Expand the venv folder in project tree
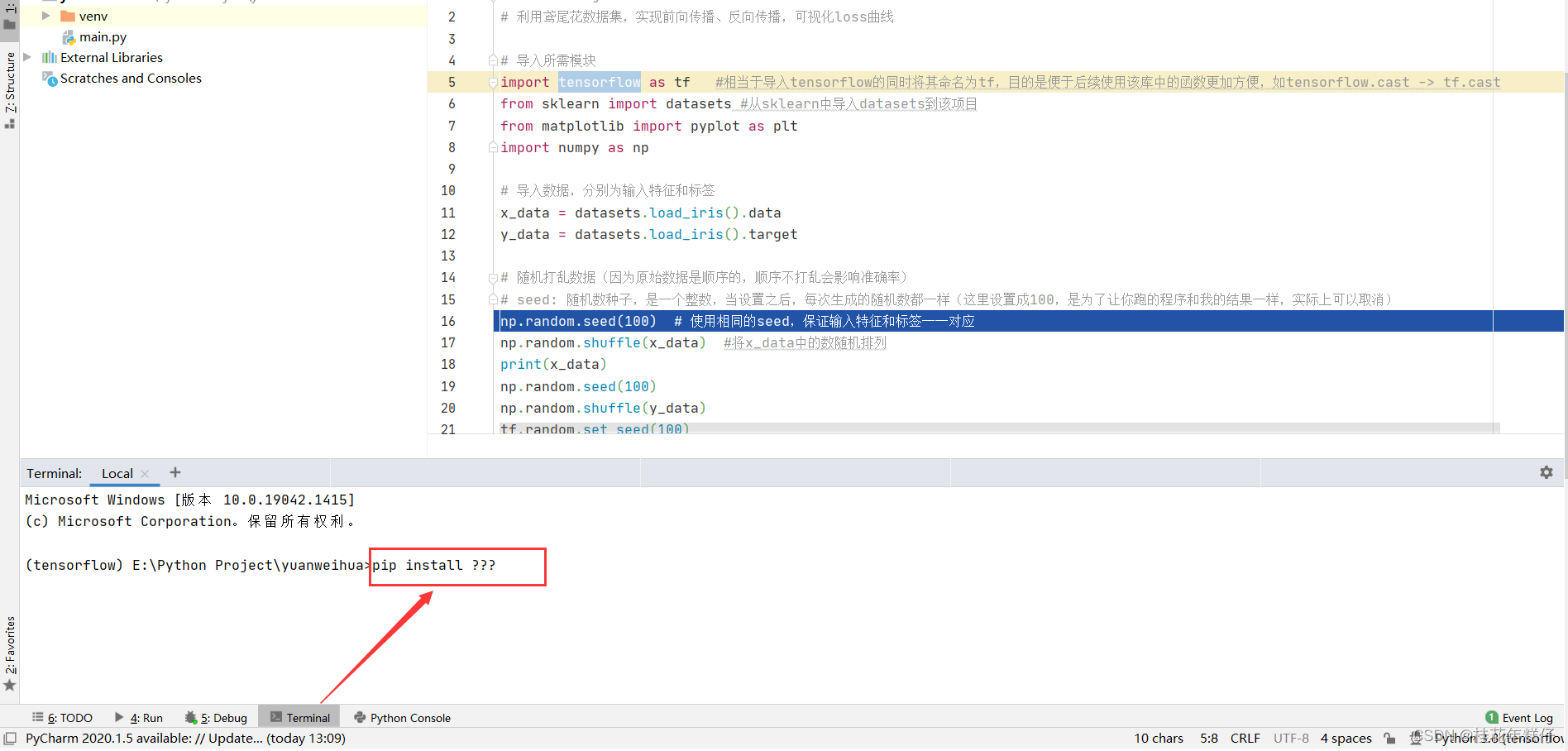Viewport: 1568px width, 751px height. coord(46,16)
